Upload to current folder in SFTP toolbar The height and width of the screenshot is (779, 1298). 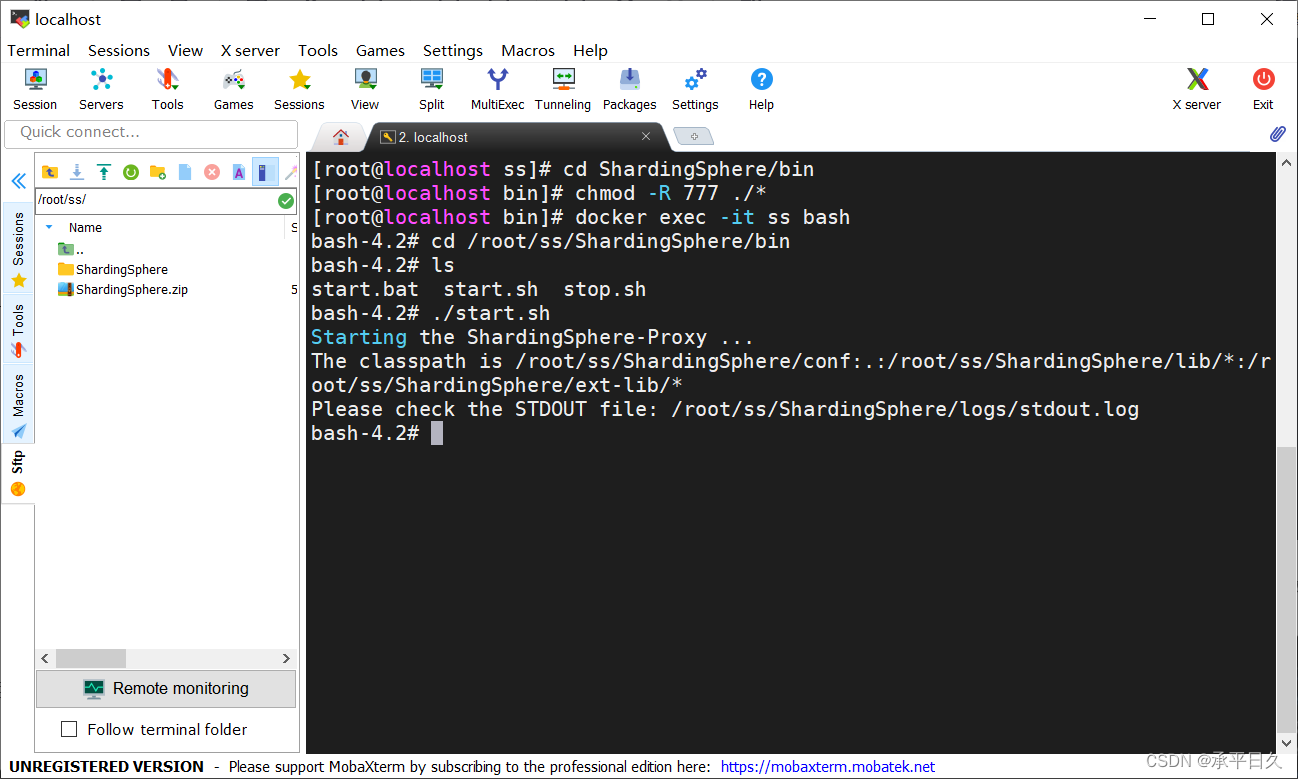104,172
